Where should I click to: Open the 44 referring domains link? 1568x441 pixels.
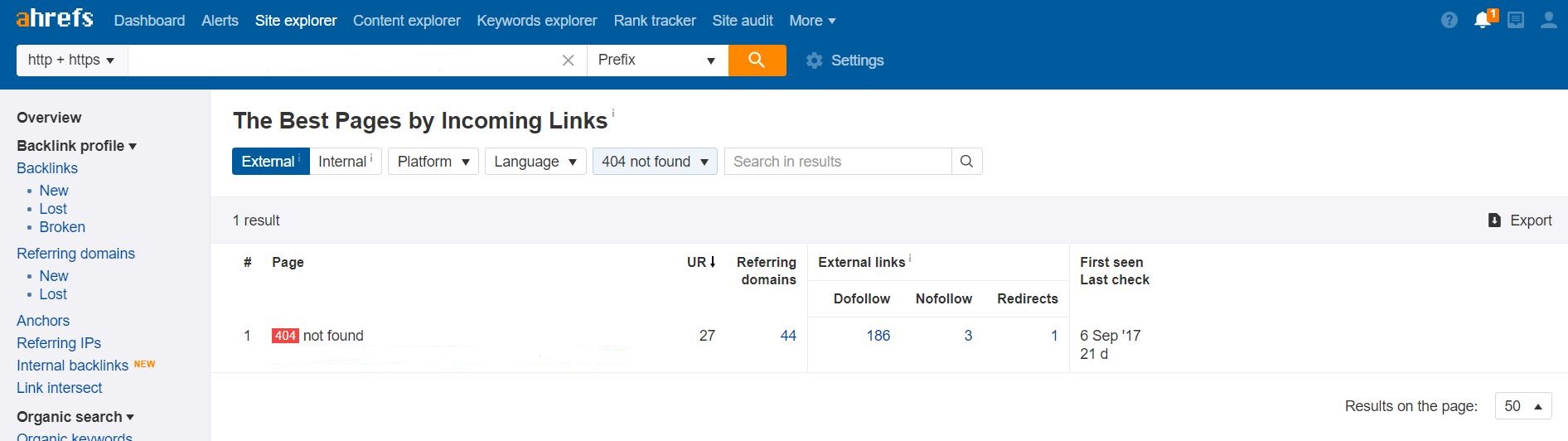(x=788, y=336)
